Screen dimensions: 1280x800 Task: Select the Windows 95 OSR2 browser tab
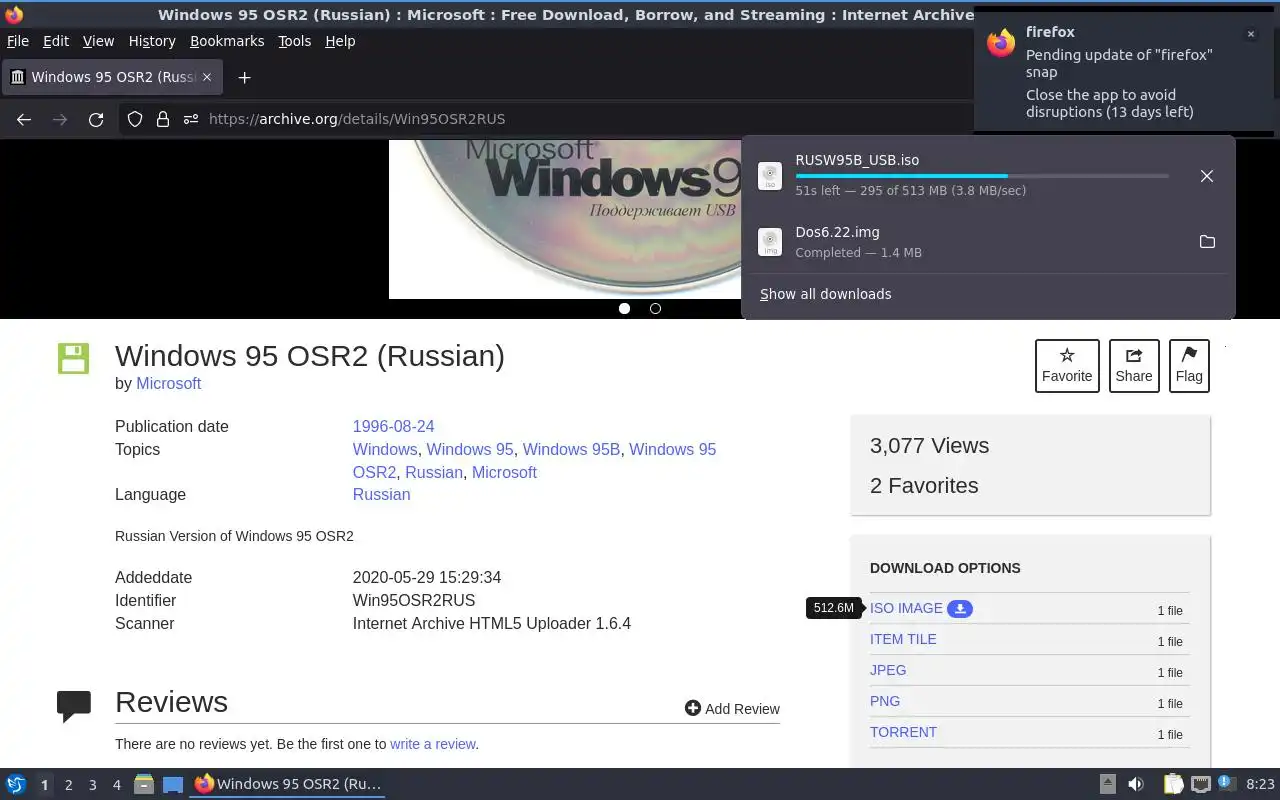tap(111, 77)
